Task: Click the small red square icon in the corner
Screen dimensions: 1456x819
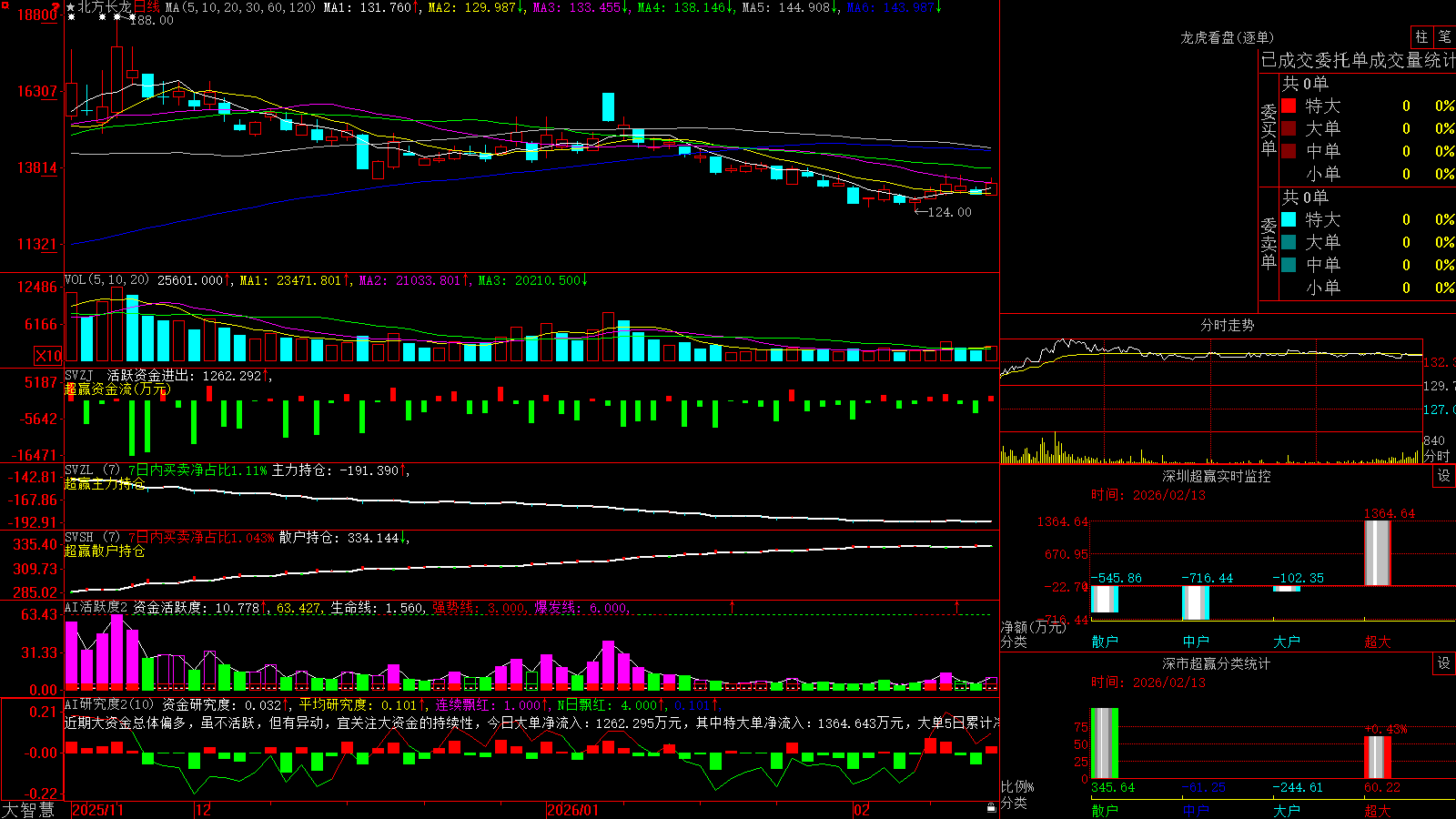Action: [4, 4]
